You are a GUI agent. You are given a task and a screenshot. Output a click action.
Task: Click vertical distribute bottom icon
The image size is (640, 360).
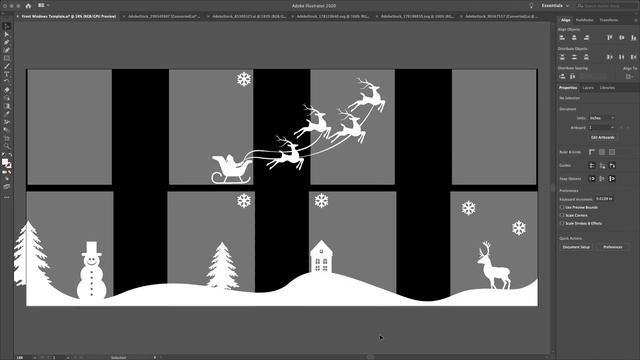(x=587, y=57)
